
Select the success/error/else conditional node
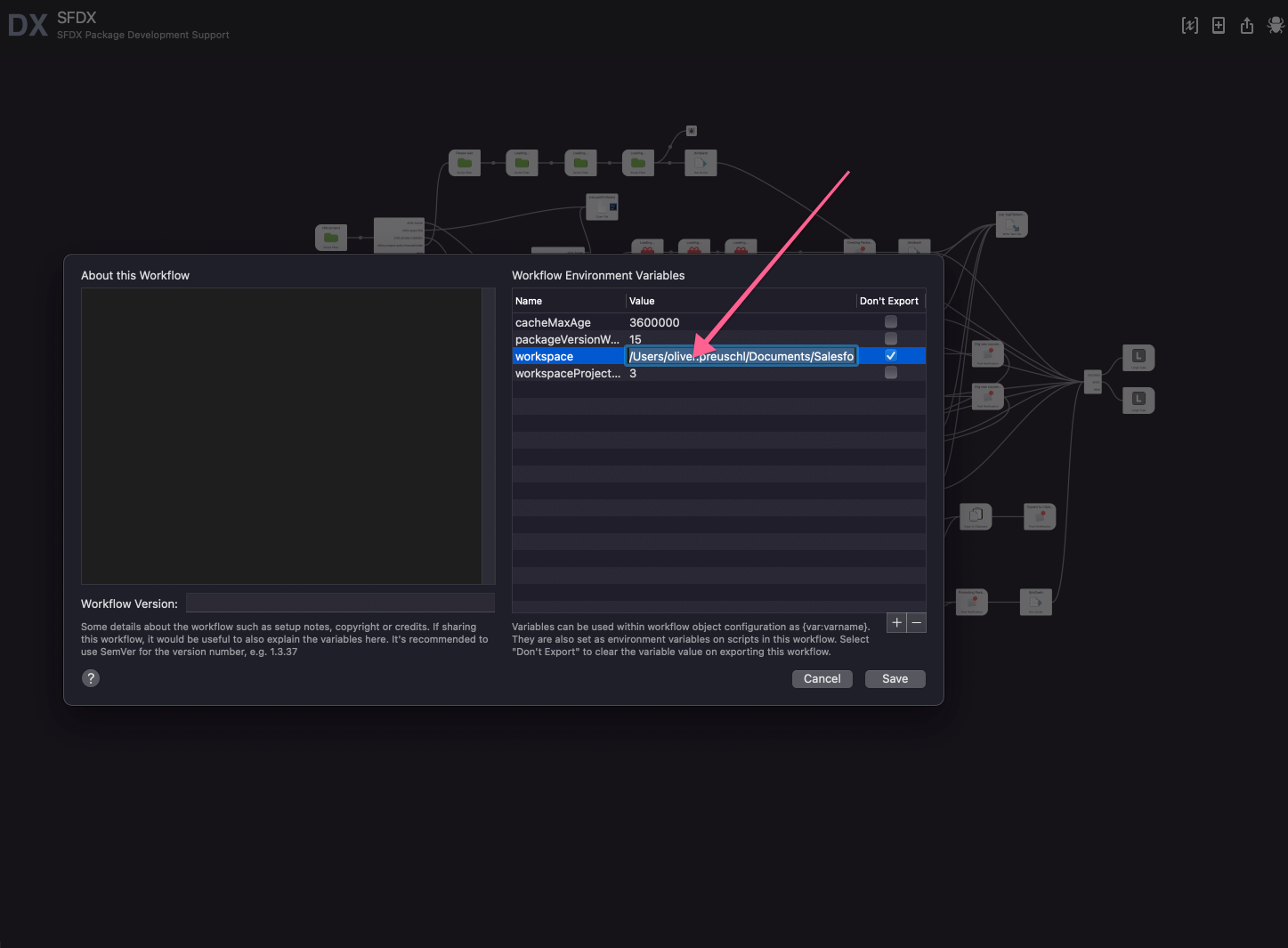point(1093,382)
